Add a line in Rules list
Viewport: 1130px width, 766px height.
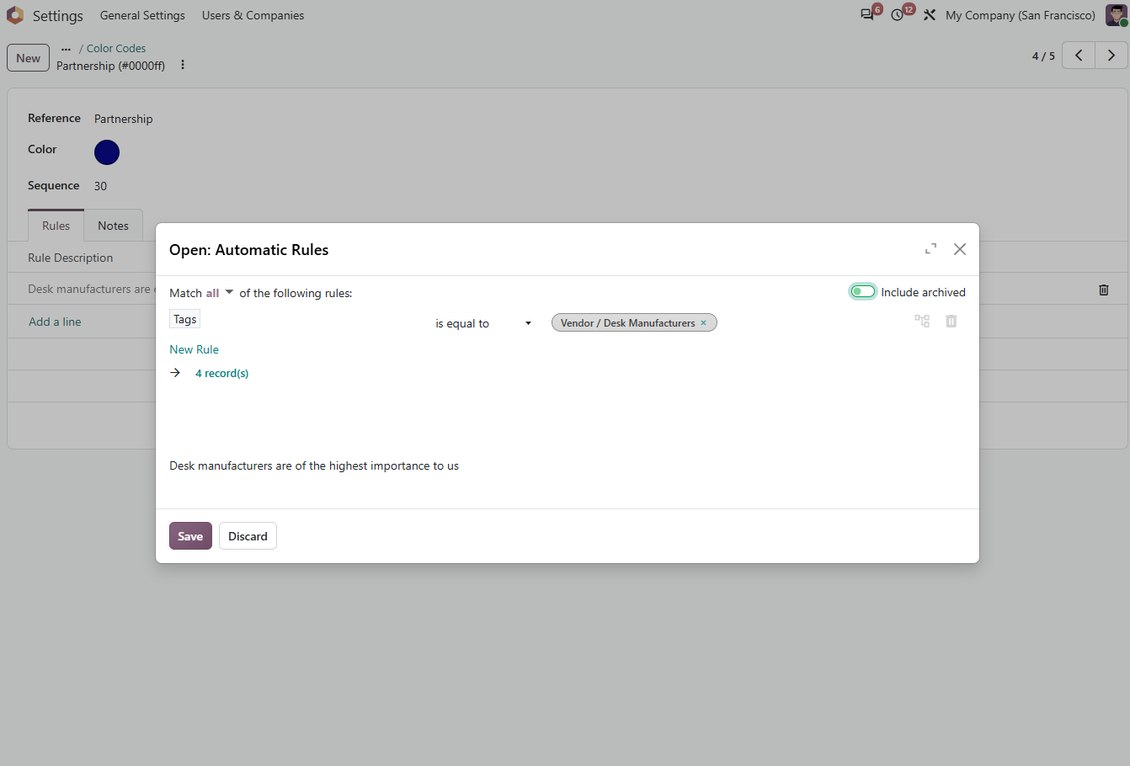click(x=55, y=321)
